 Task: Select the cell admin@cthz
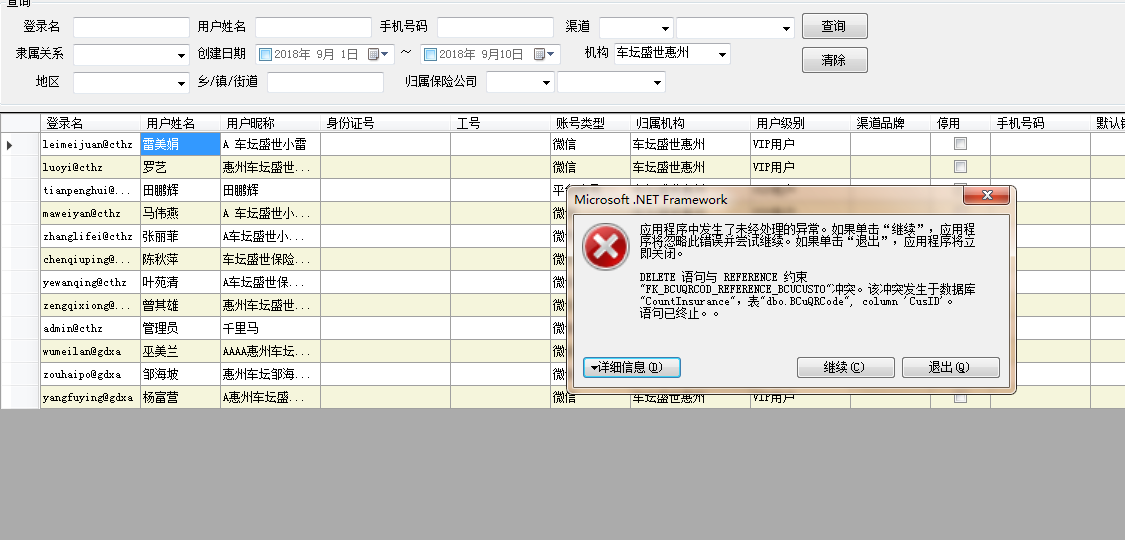(90, 328)
